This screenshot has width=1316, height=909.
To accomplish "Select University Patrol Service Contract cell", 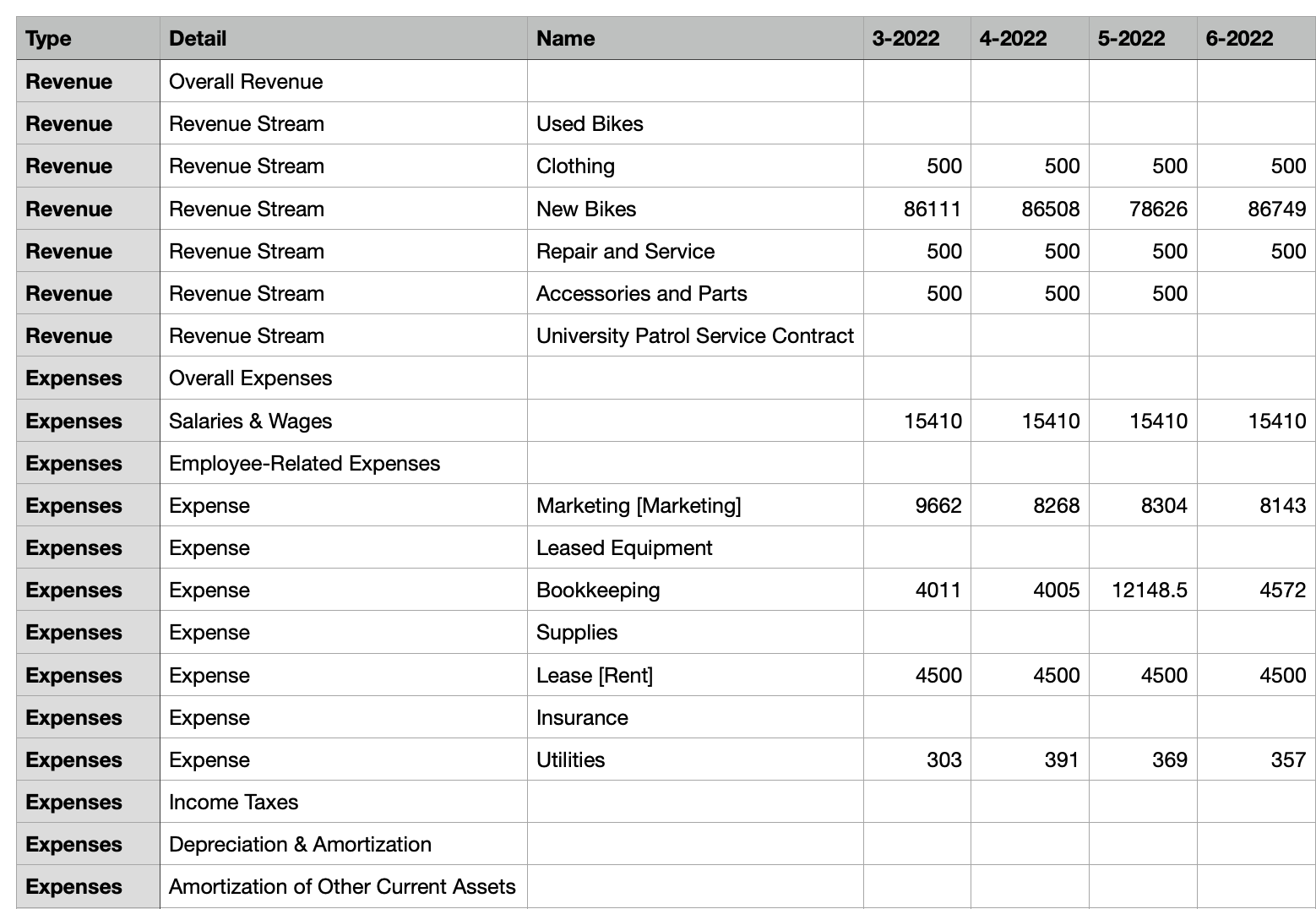I will [x=695, y=335].
